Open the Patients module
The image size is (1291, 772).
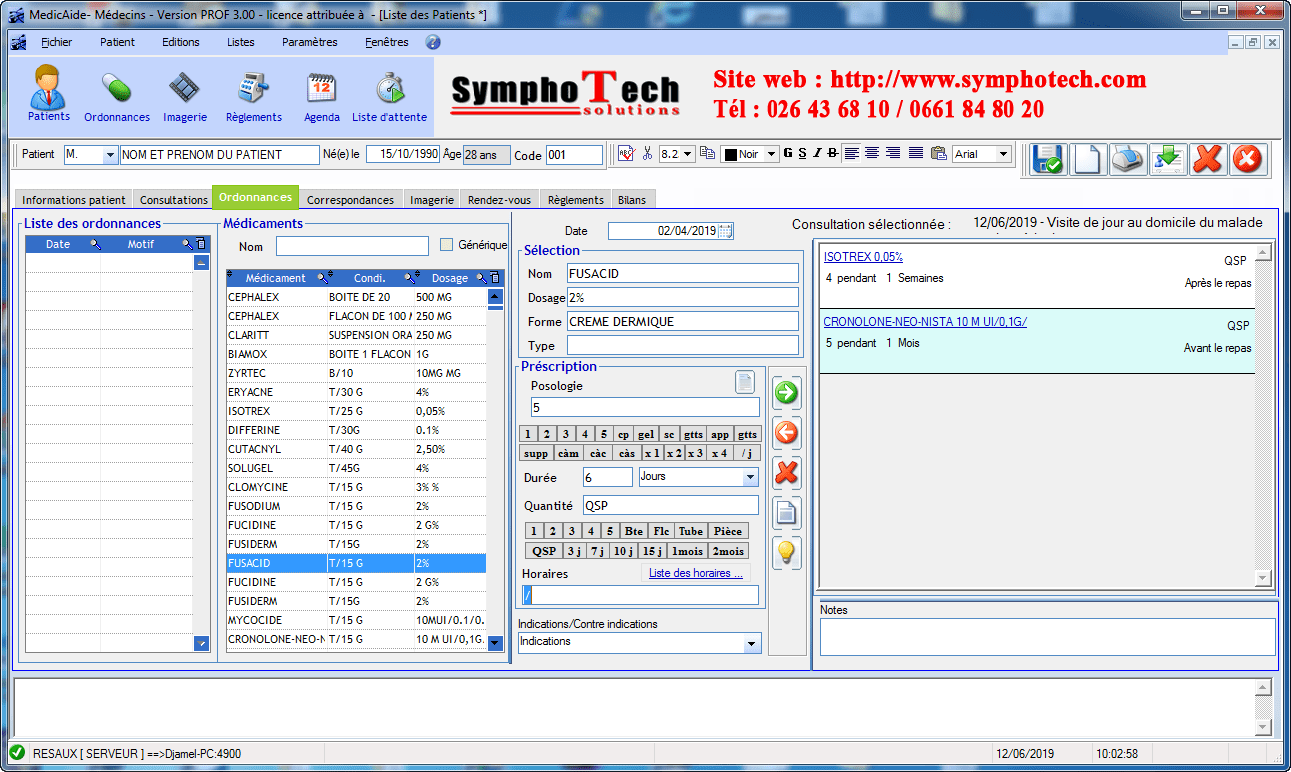[x=48, y=93]
